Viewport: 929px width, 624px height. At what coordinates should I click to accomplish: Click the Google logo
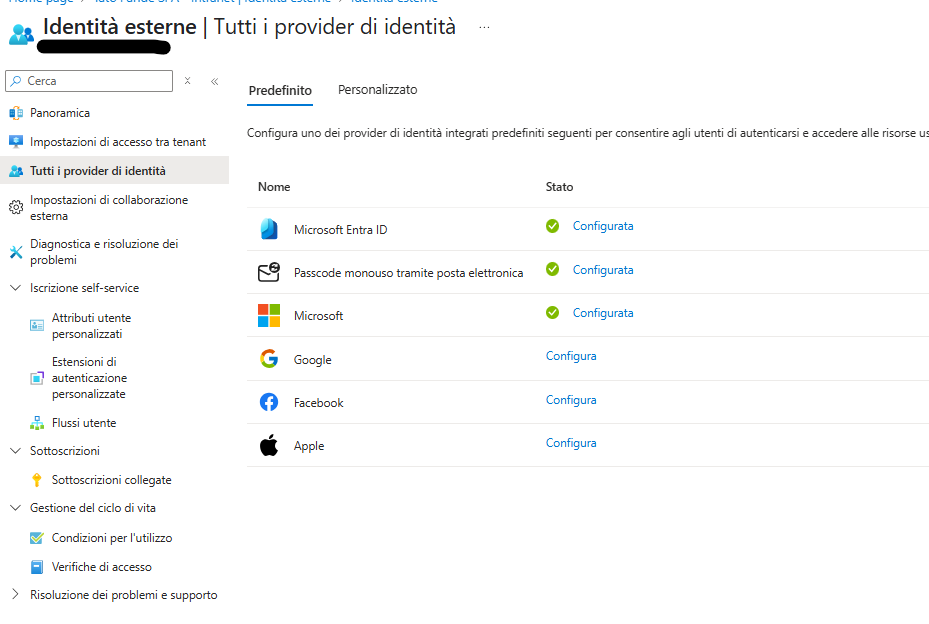pos(269,359)
